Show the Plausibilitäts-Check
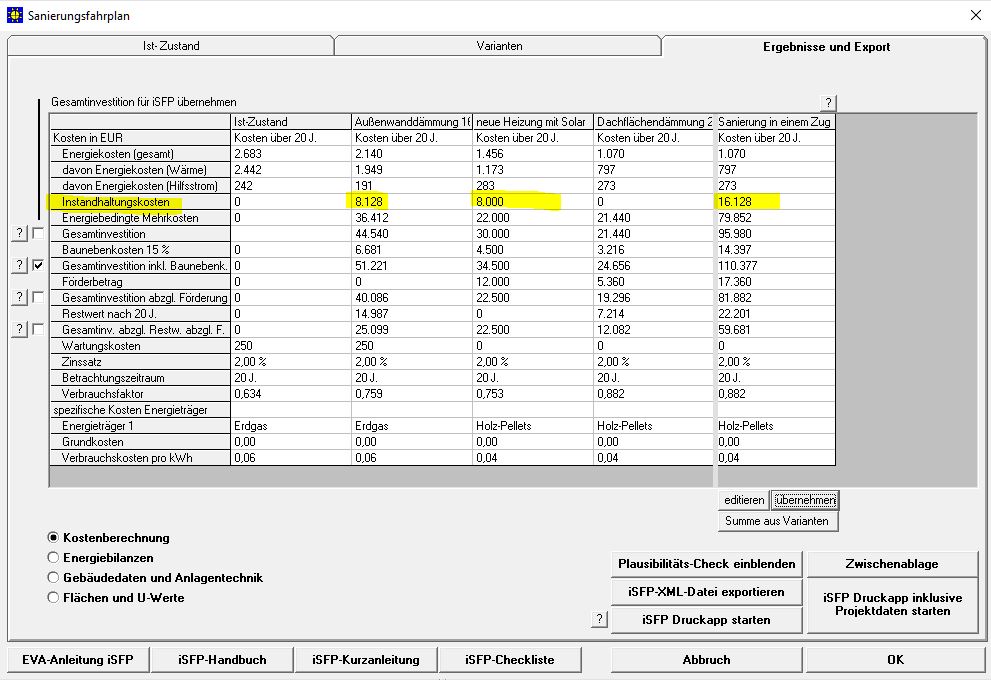 pyautogui.click(x=707, y=563)
